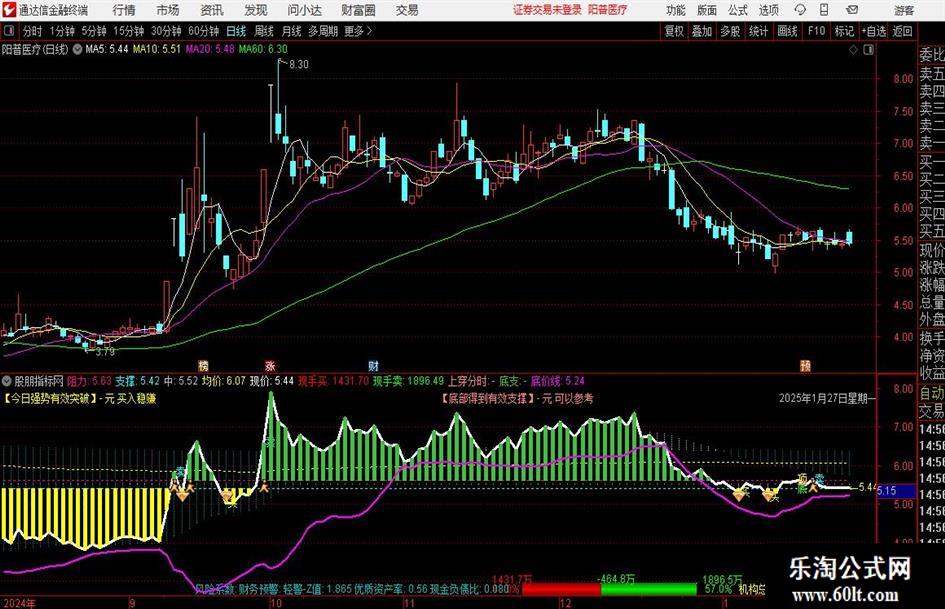
Task: Click MA10: 5.51 indicator label
Action: (x=157, y=49)
